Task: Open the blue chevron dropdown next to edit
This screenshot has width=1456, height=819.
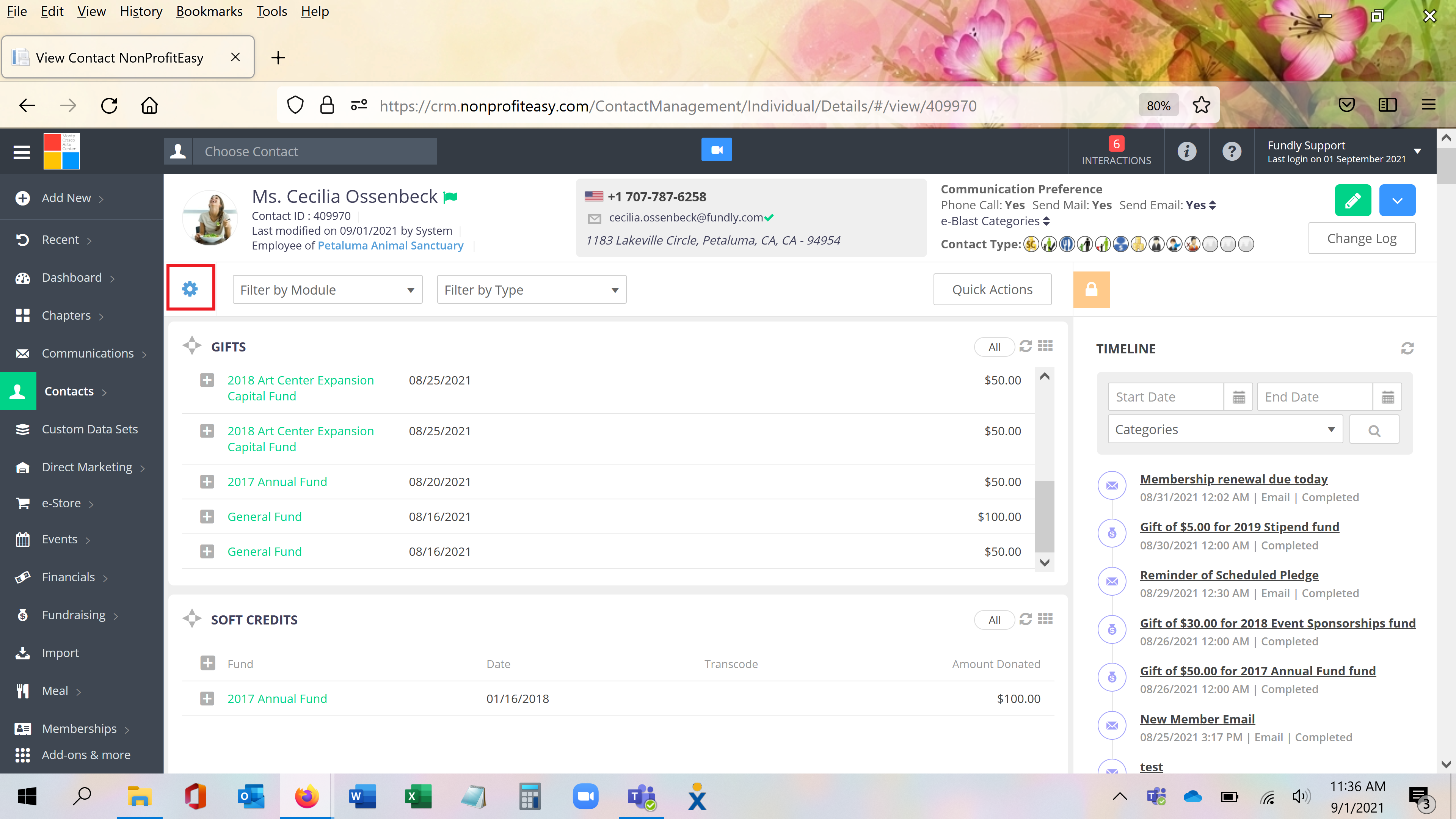Action: tap(1396, 200)
